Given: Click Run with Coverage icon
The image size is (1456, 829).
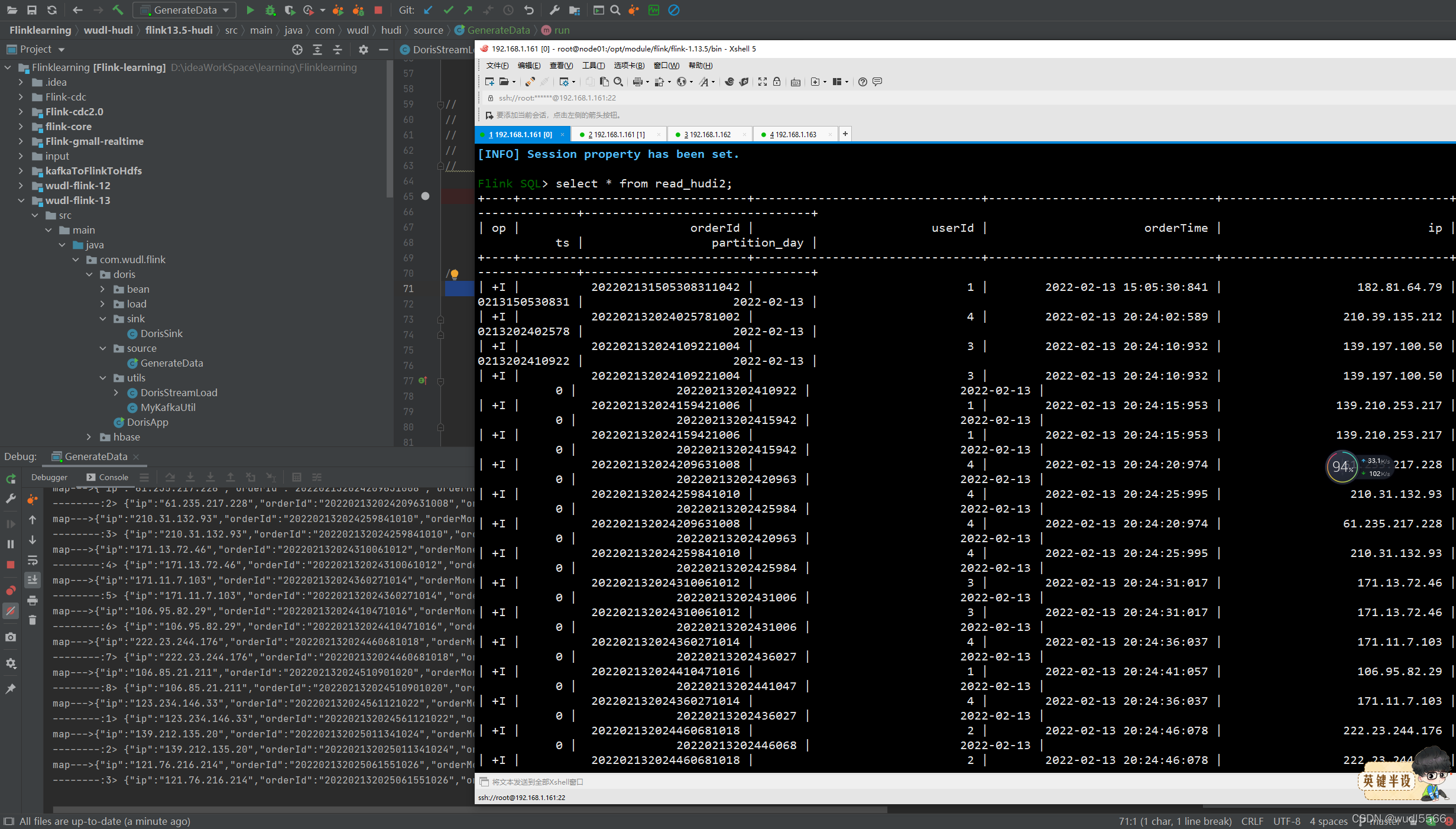Looking at the screenshot, I should click(289, 10).
